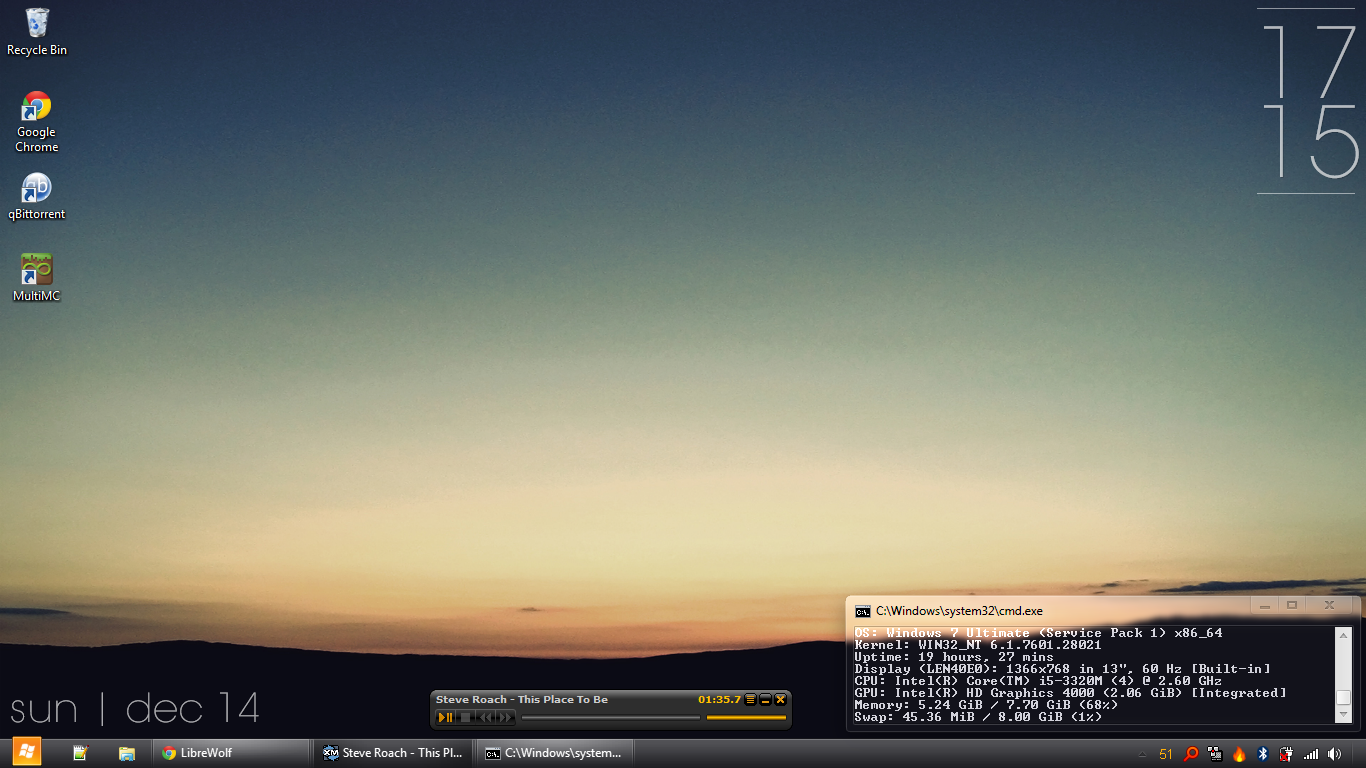Click the orange volume slider in player
This screenshot has width=1366, height=768.
(x=746, y=717)
